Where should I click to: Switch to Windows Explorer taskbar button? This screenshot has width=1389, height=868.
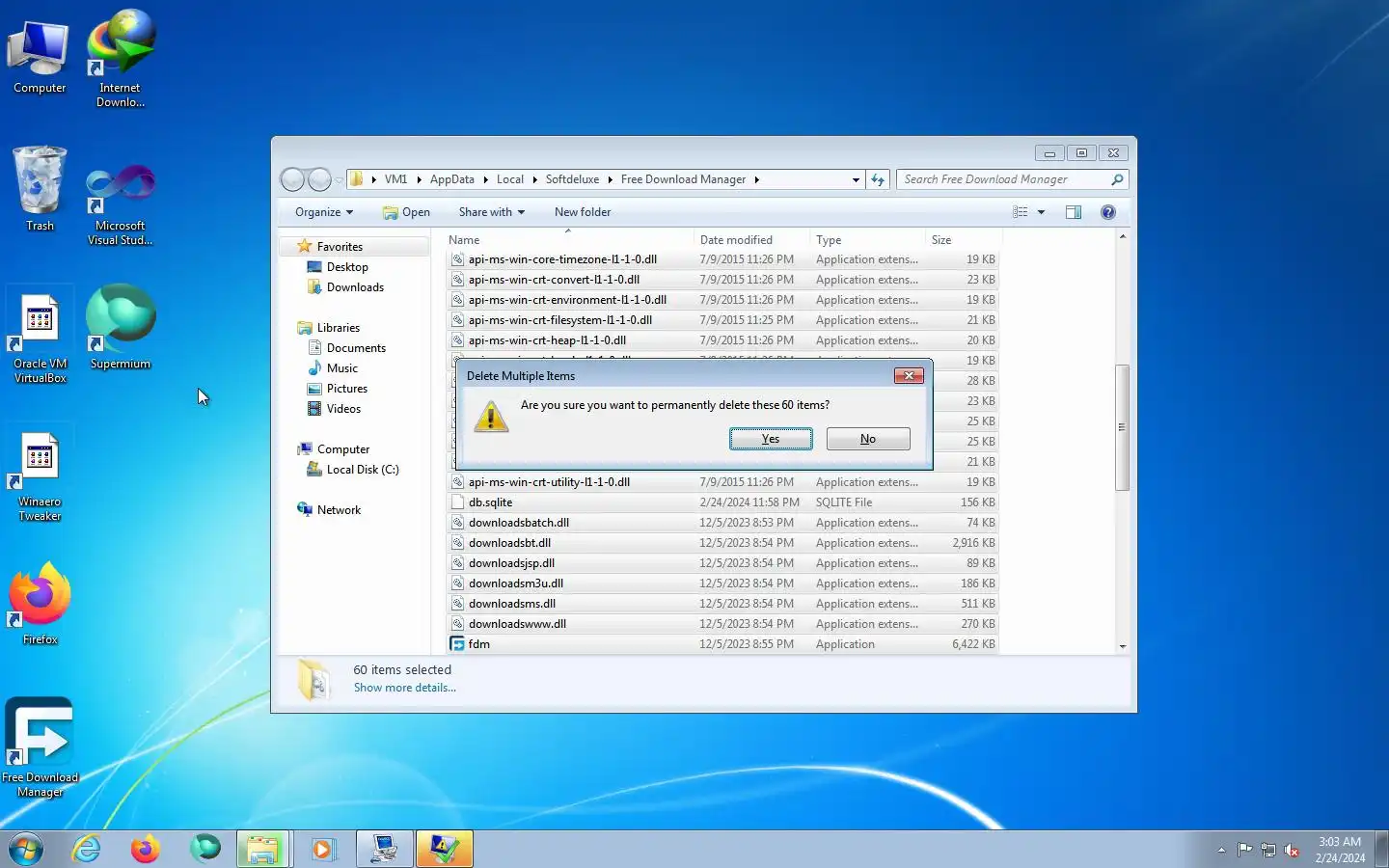click(x=262, y=849)
